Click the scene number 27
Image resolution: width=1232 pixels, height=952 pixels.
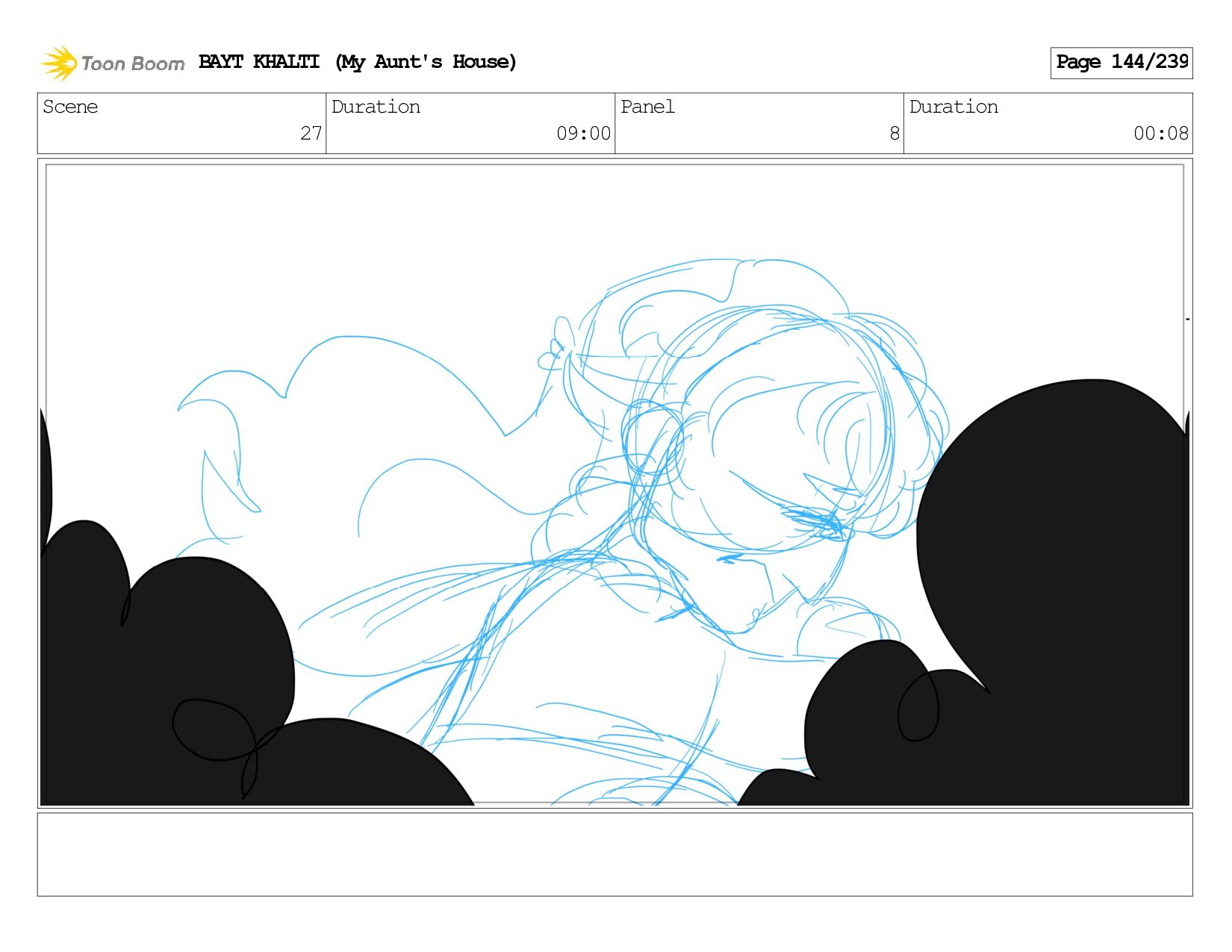pyautogui.click(x=311, y=134)
